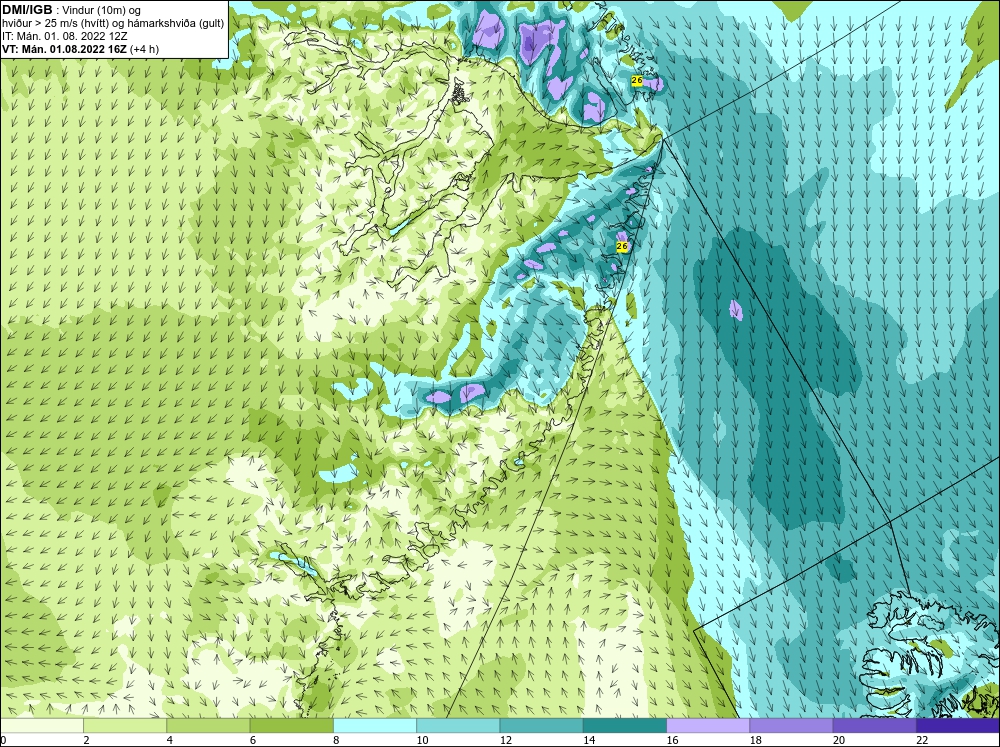Click the 8-10 m/s light cyan swatch

[x=375, y=725]
